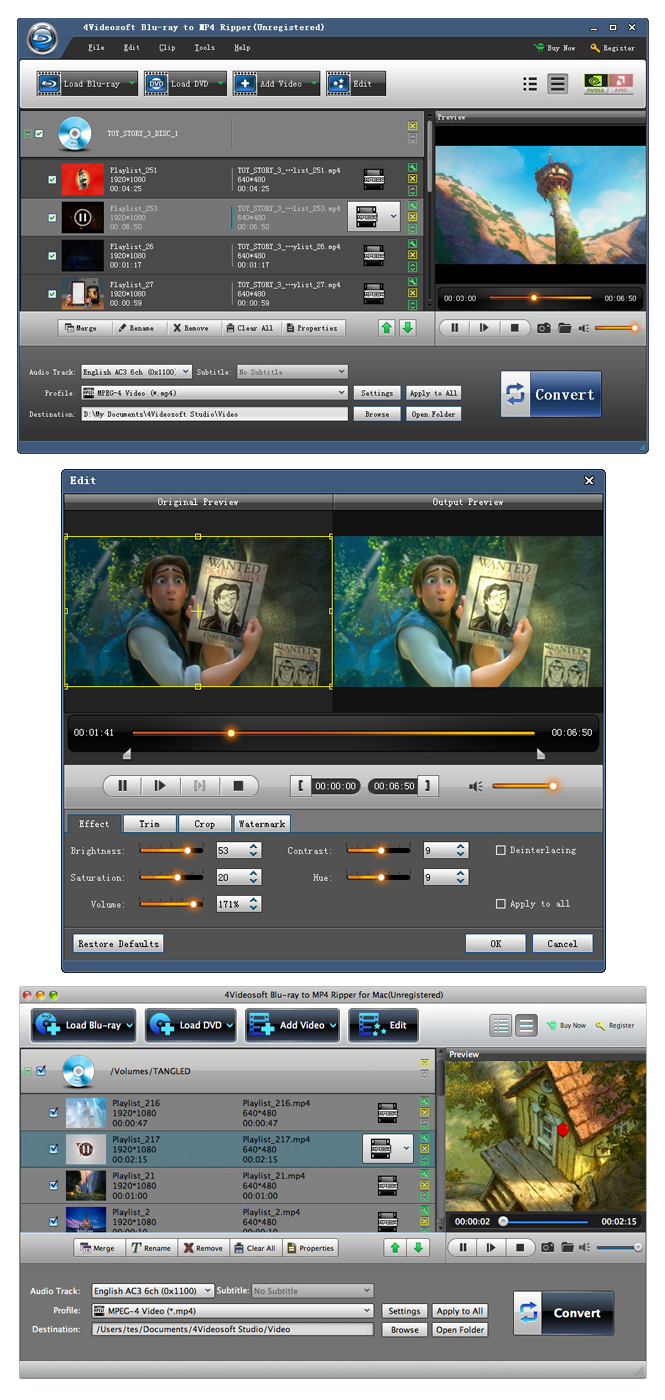Screen dimensions: 665x1400
Task: Move item up with green arrow, Windows ripper
Action: [386, 328]
